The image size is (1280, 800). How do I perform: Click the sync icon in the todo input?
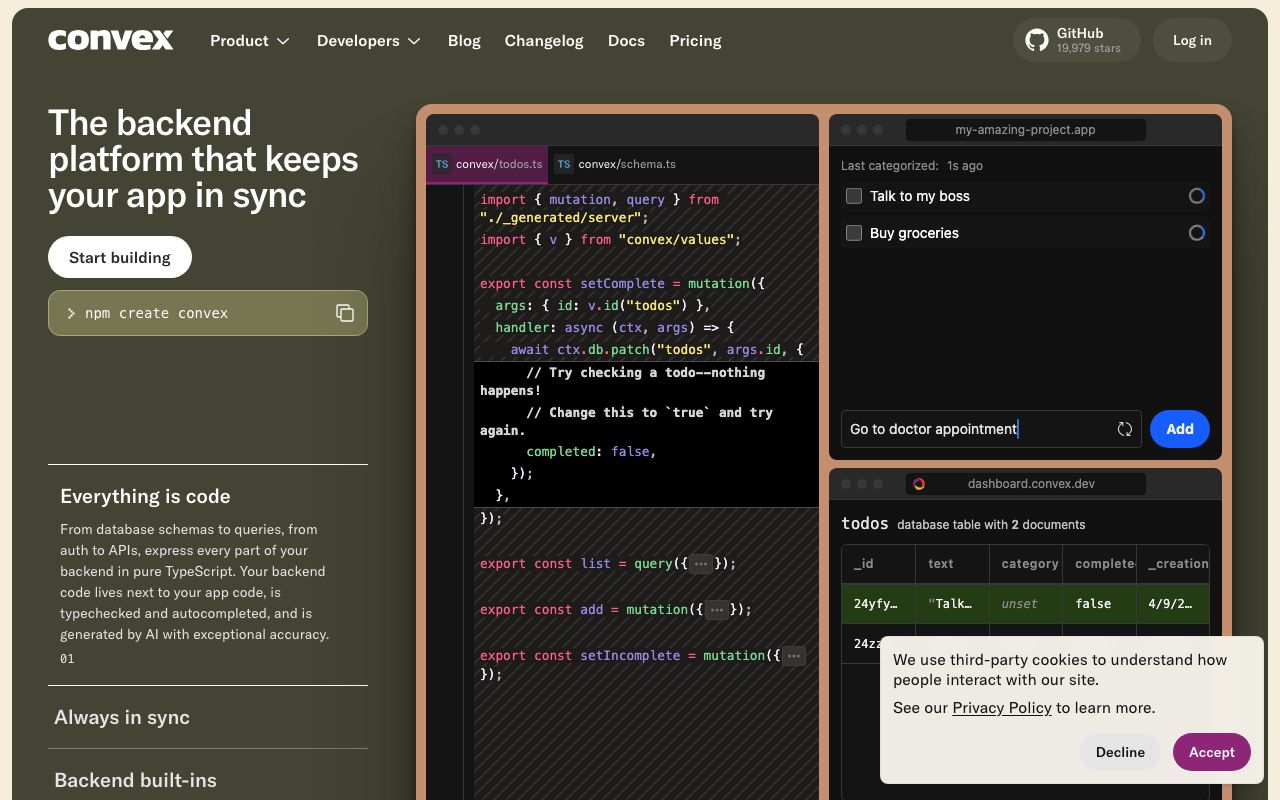[1125, 429]
